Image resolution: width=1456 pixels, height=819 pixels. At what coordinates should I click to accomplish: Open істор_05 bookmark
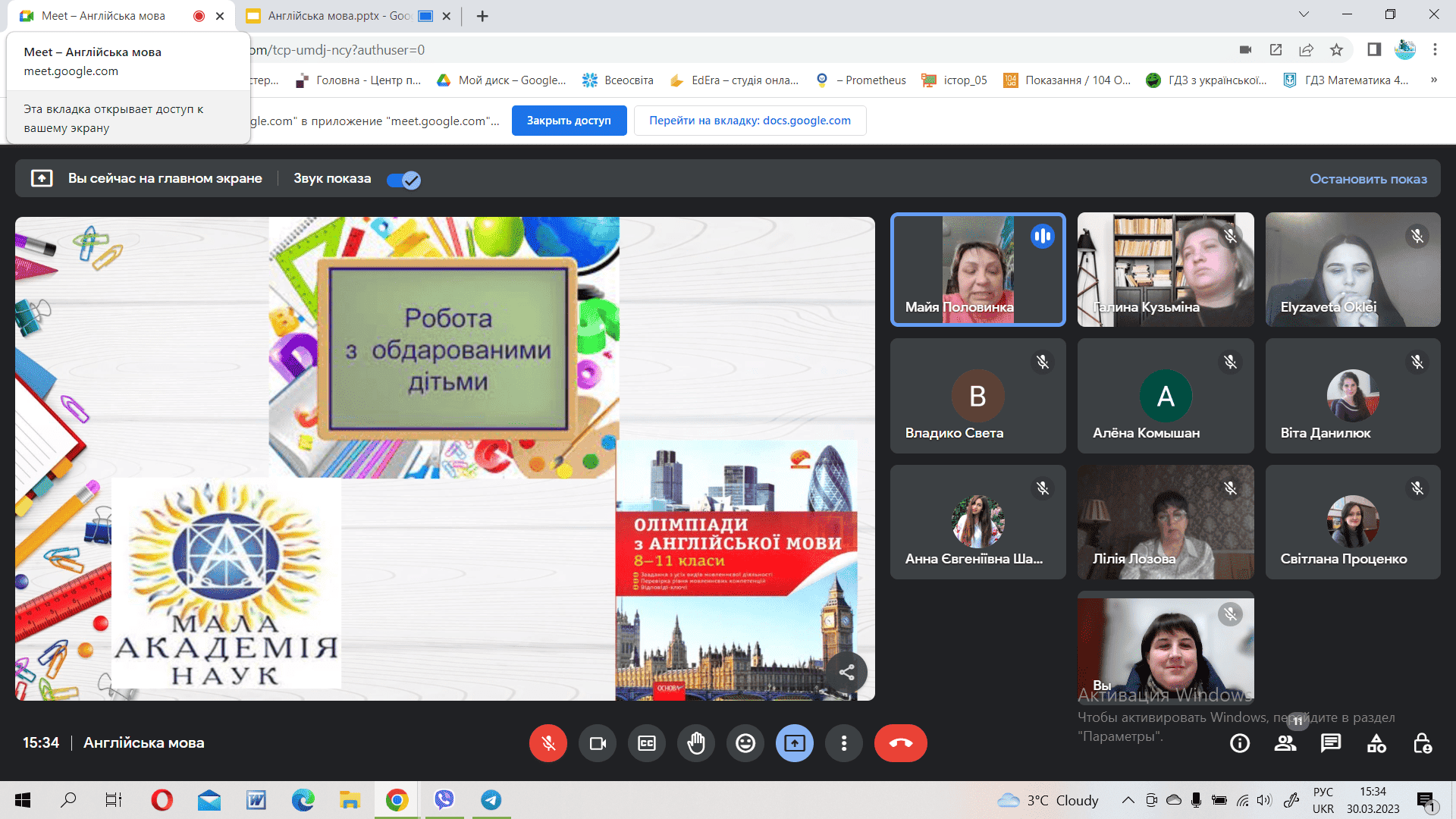coord(954,80)
